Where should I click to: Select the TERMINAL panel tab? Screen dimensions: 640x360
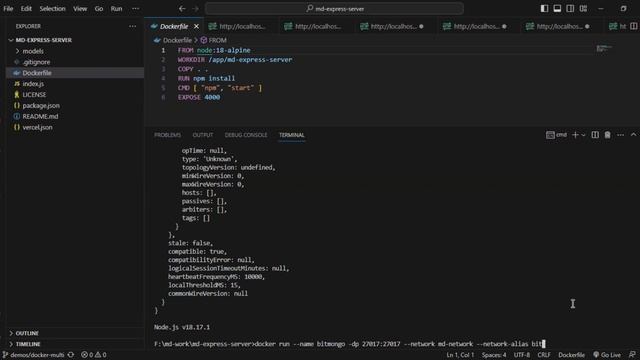[x=291, y=135]
